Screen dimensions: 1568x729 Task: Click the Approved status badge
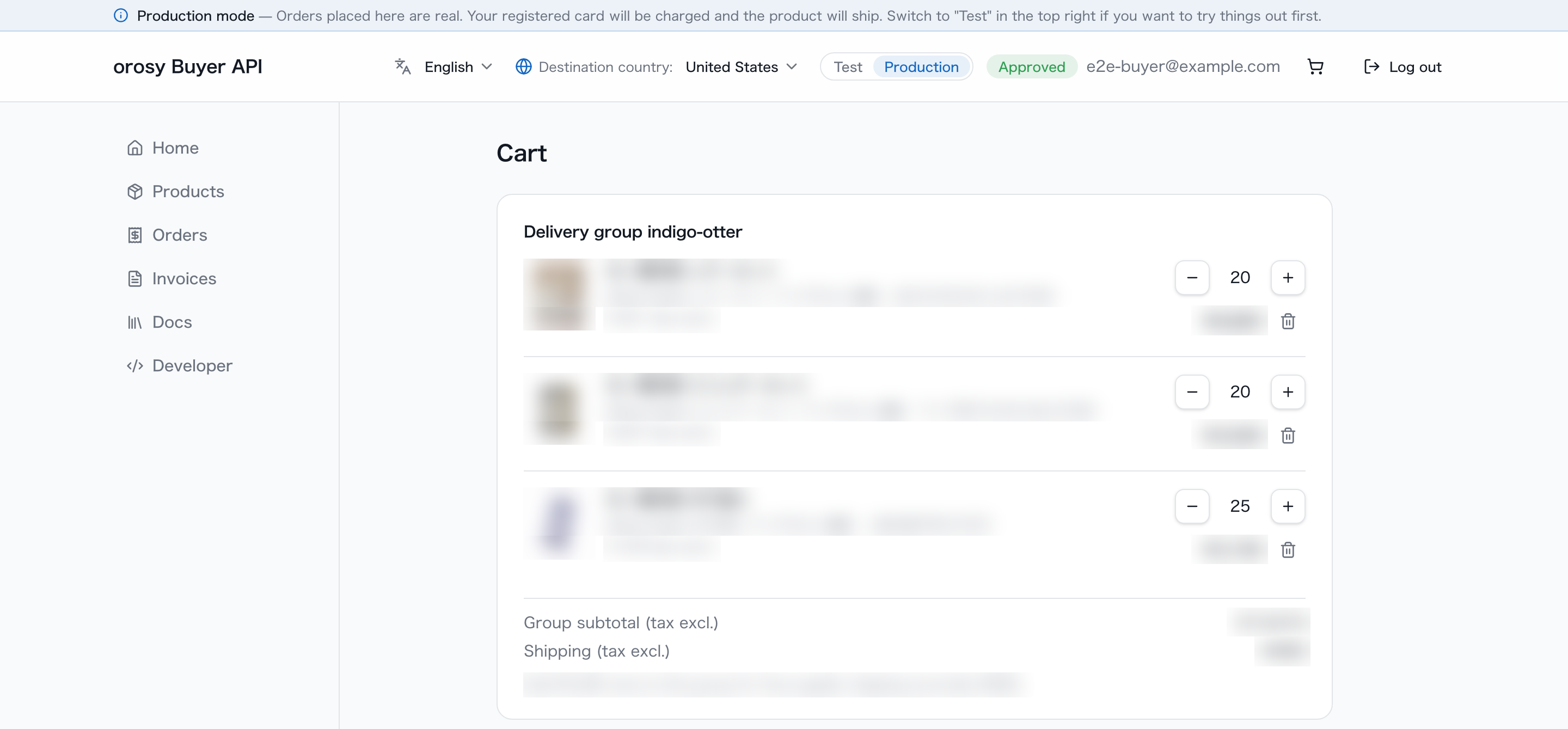(x=1031, y=66)
